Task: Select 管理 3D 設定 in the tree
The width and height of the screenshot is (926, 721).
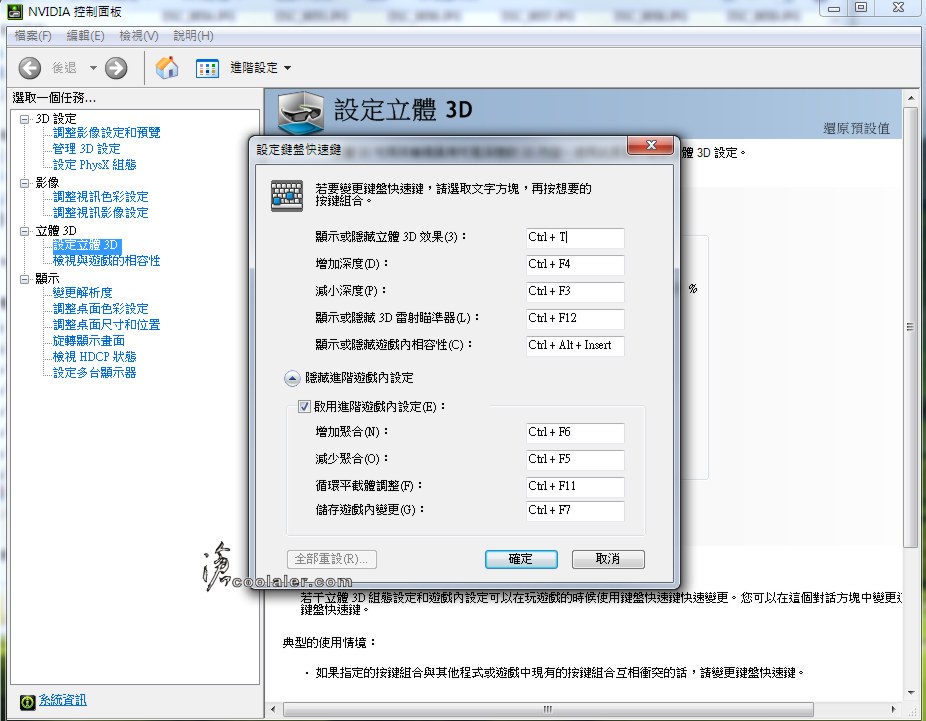Action: pyautogui.click(x=87, y=149)
